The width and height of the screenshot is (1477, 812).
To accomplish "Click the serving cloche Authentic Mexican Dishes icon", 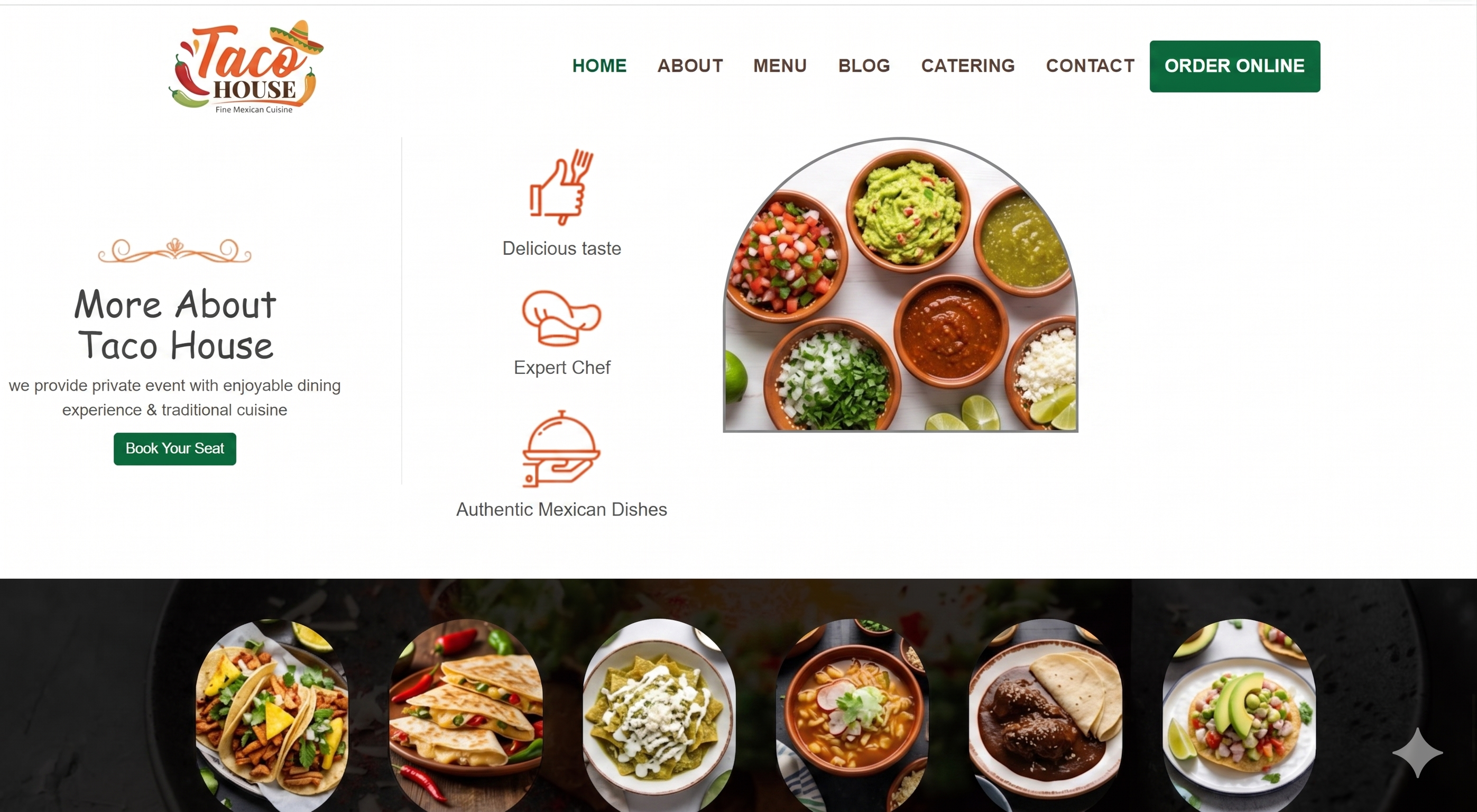I will point(561,449).
